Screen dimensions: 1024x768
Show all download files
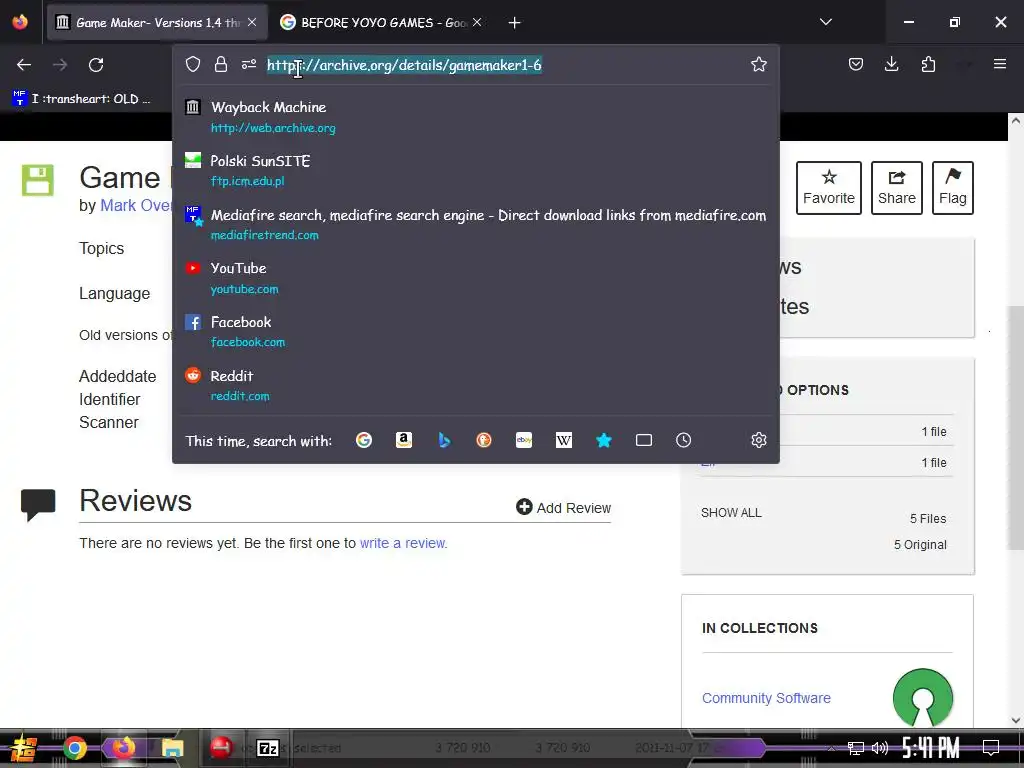click(731, 513)
